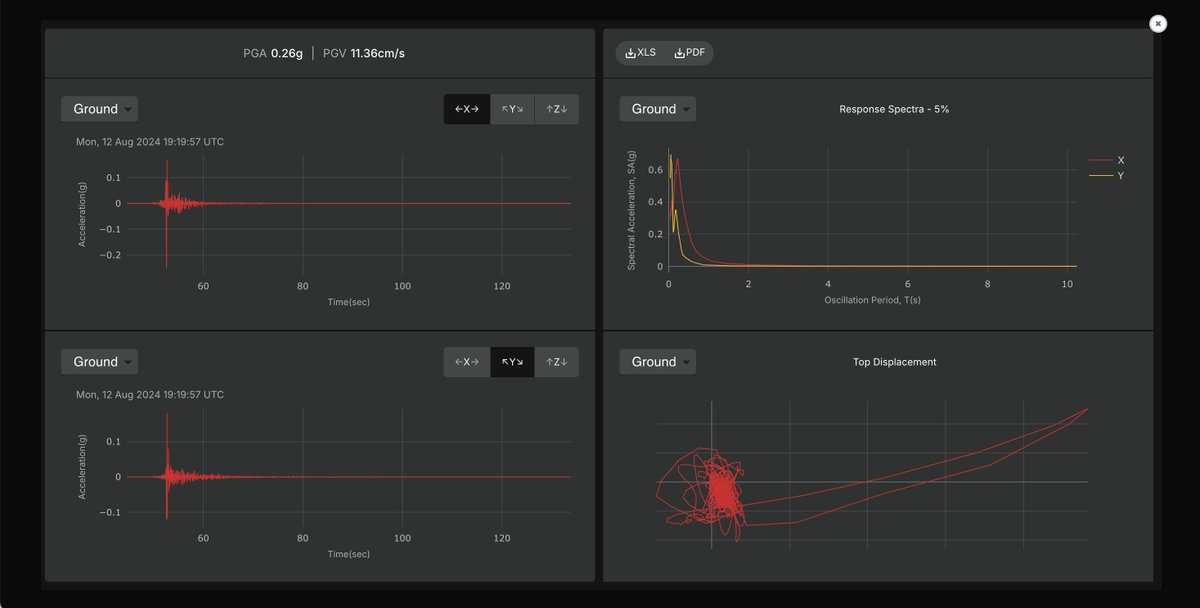Click the acceleration spike in the bottom chart

[166, 468]
